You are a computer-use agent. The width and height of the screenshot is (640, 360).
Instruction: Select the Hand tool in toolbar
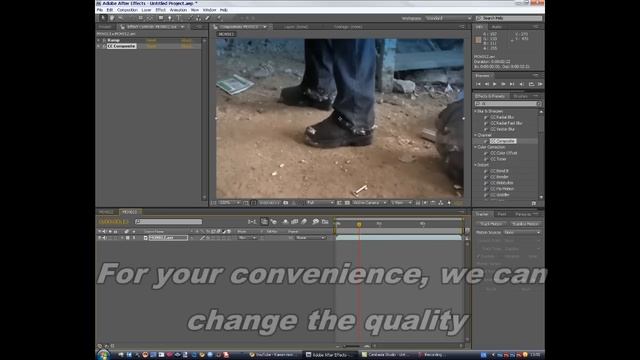(x=111, y=18)
